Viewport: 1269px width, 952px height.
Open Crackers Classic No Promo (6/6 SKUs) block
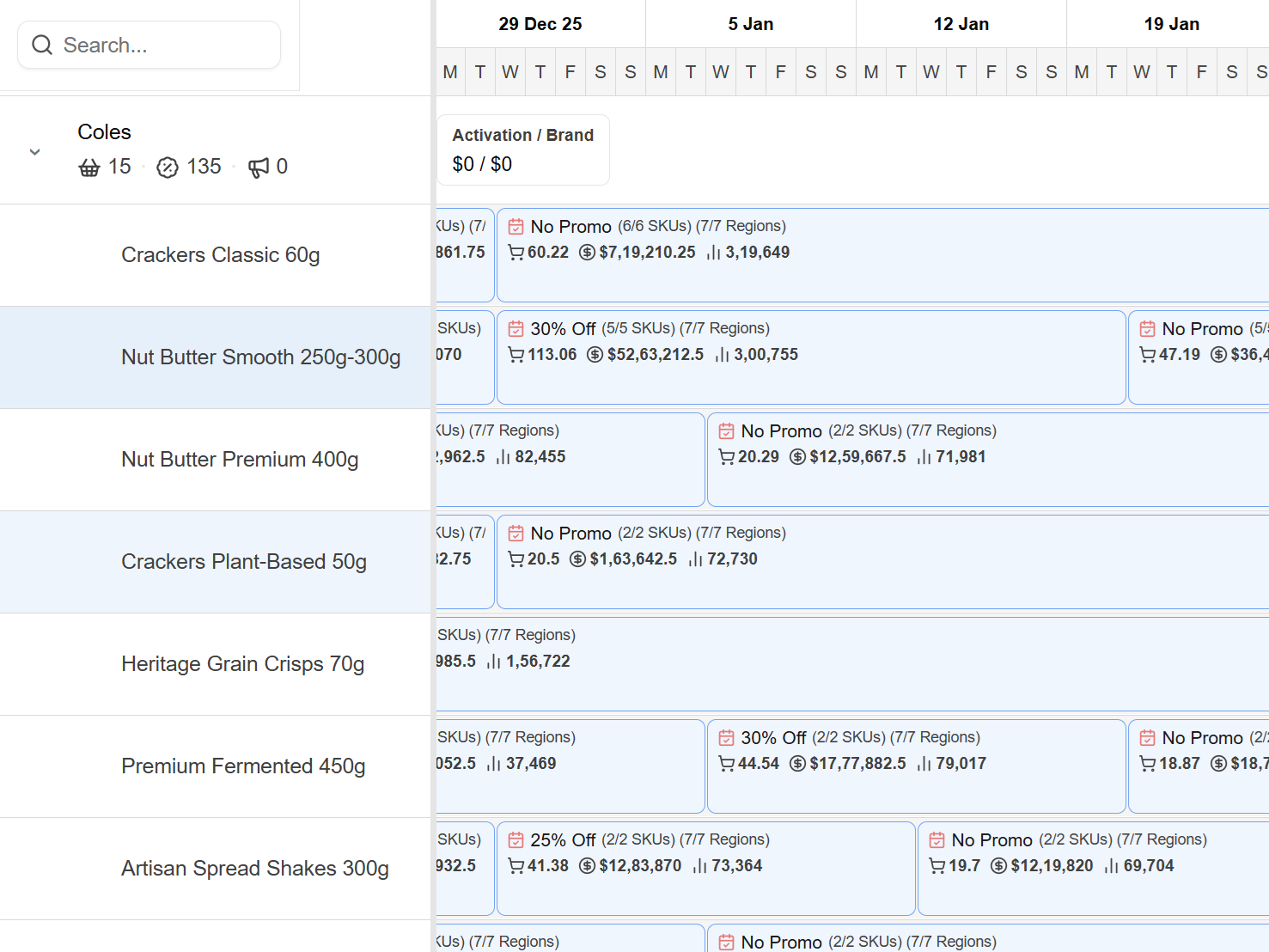pos(883,255)
